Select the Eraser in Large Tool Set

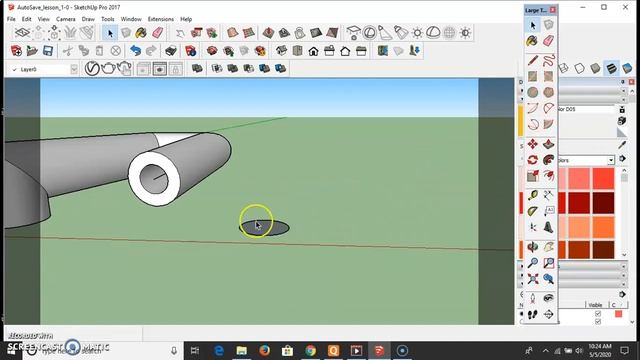[549, 41]
